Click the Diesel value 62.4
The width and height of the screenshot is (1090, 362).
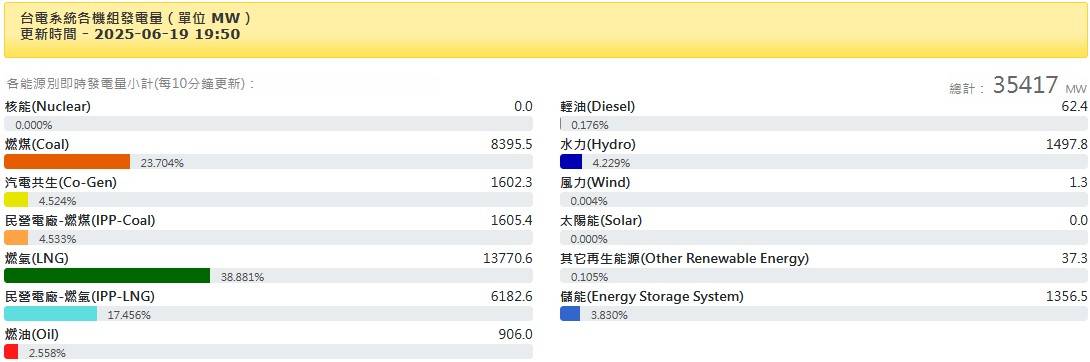coord(1075,106)
